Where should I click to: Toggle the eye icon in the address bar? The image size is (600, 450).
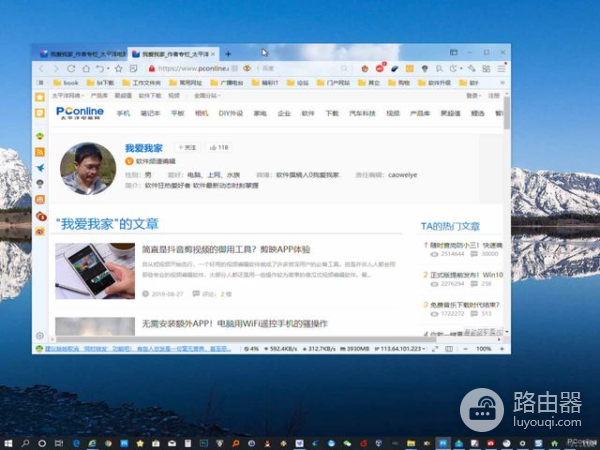click(247, 68)
